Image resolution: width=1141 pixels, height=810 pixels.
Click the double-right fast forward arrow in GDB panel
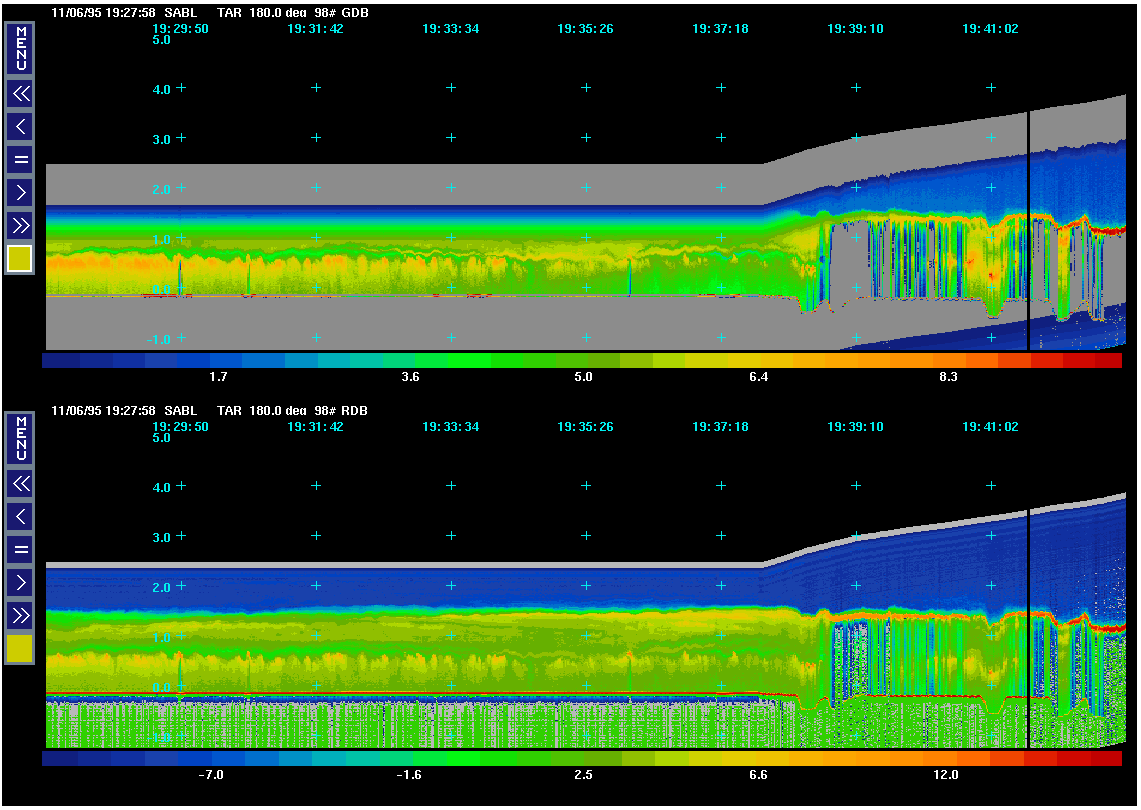20,225
